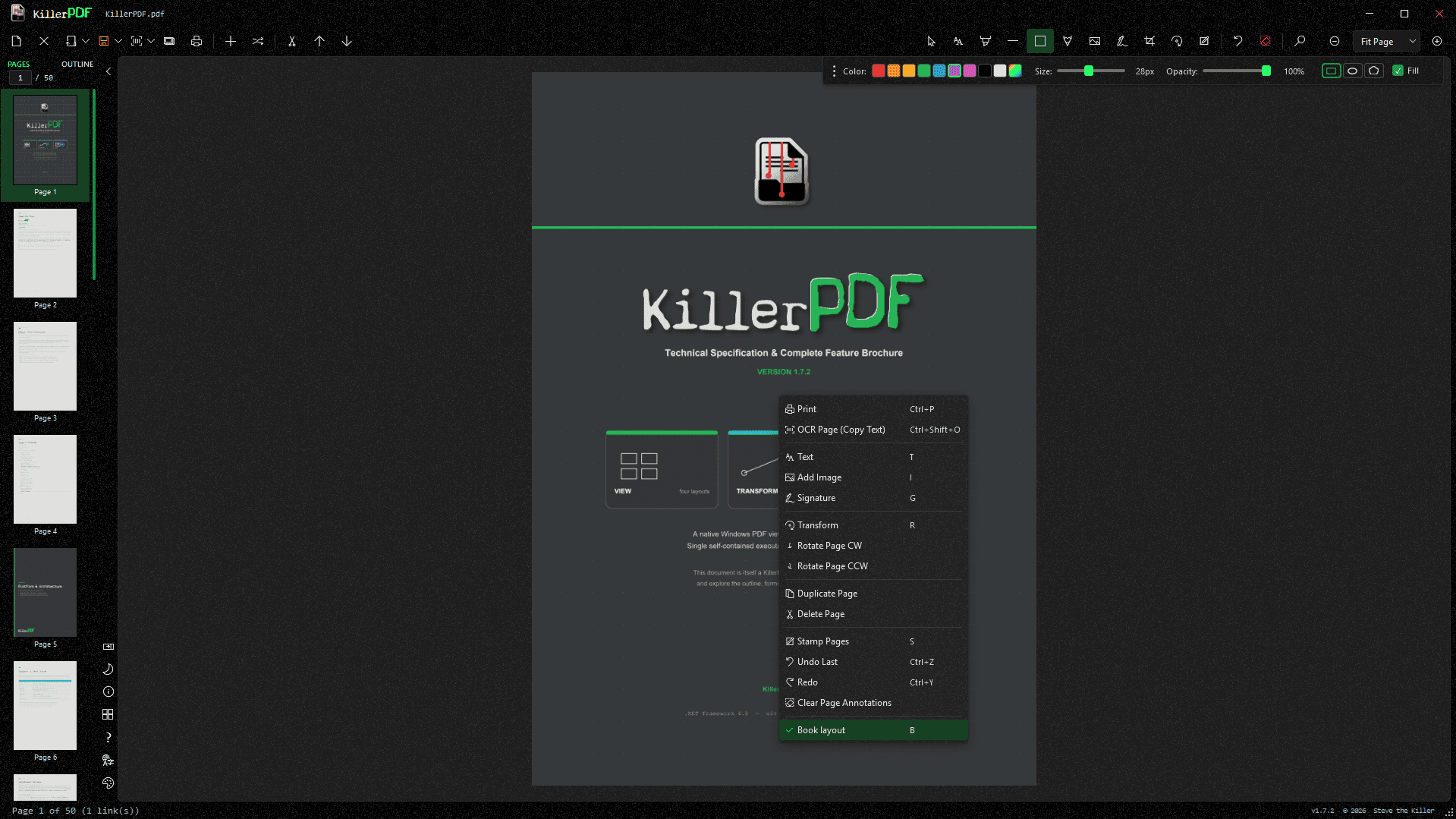Screen dimensions: 1456x819
Task: Choose Duplicate Page from the context menu
Action: pyautogui.click(x=873, y=594)
